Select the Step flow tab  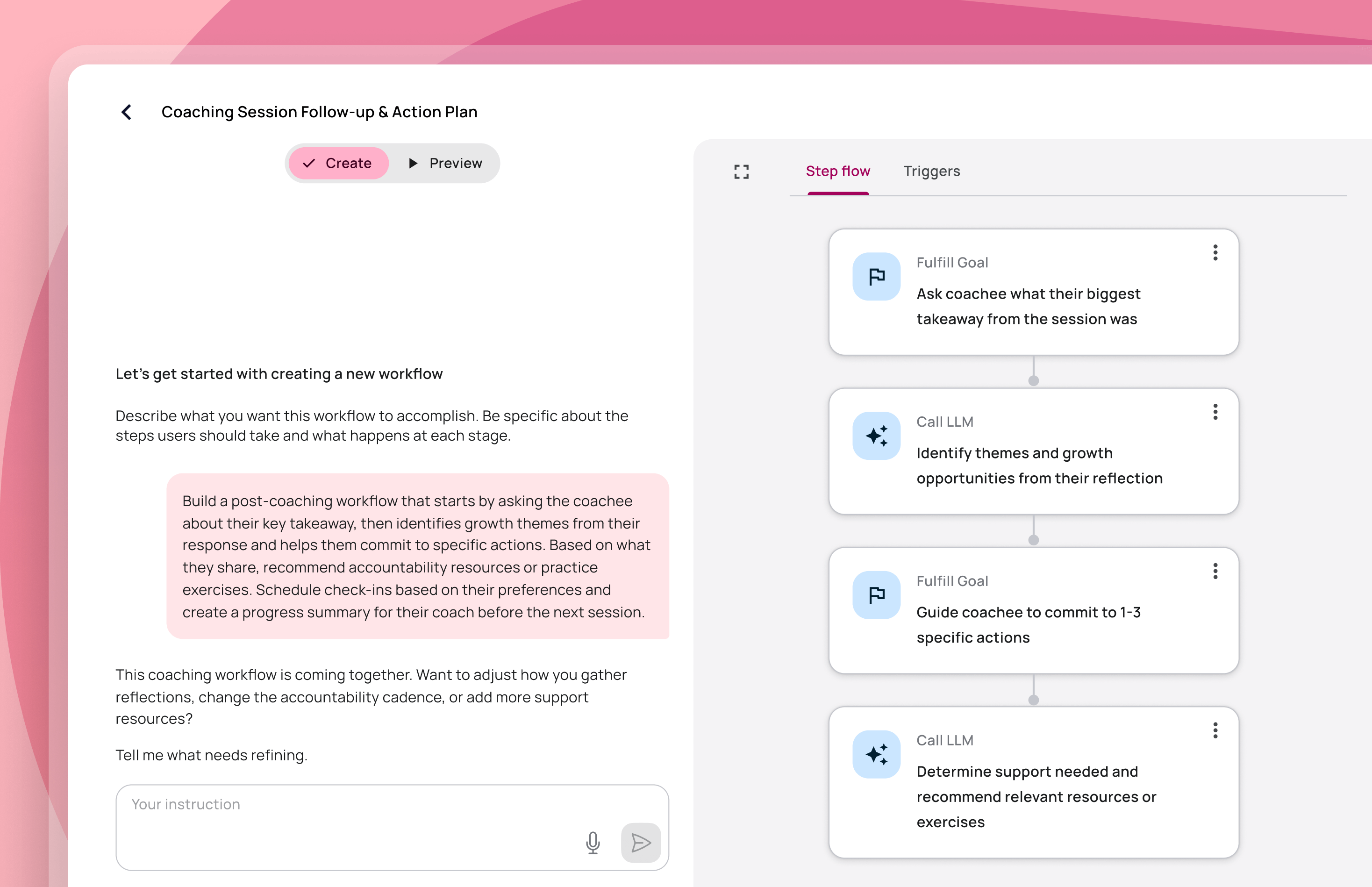point(837,172)
